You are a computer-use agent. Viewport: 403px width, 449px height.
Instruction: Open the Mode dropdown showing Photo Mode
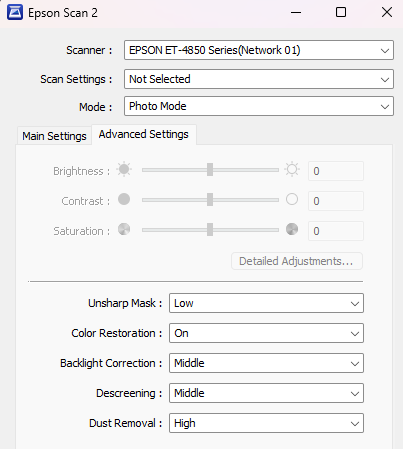pos(259,106)
